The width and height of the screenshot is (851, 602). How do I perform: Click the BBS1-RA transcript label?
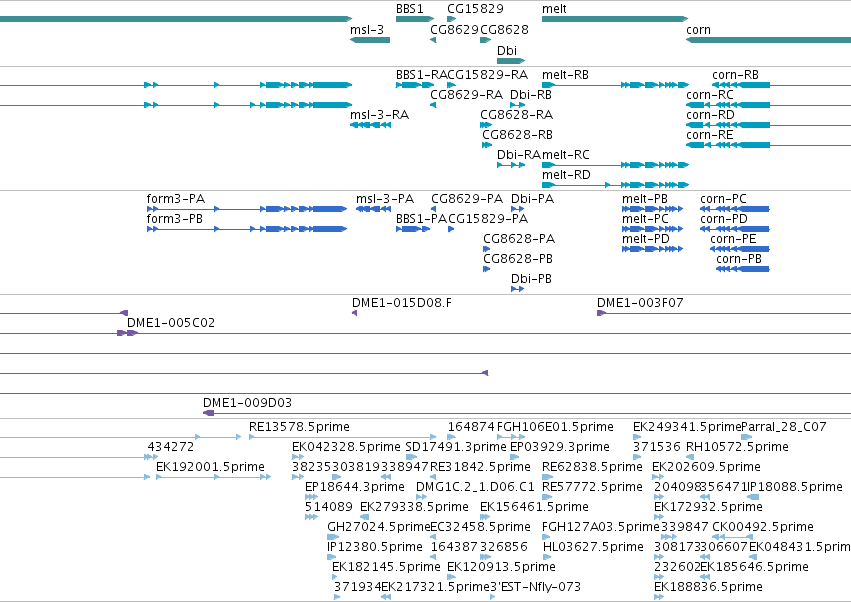[422, 75]
